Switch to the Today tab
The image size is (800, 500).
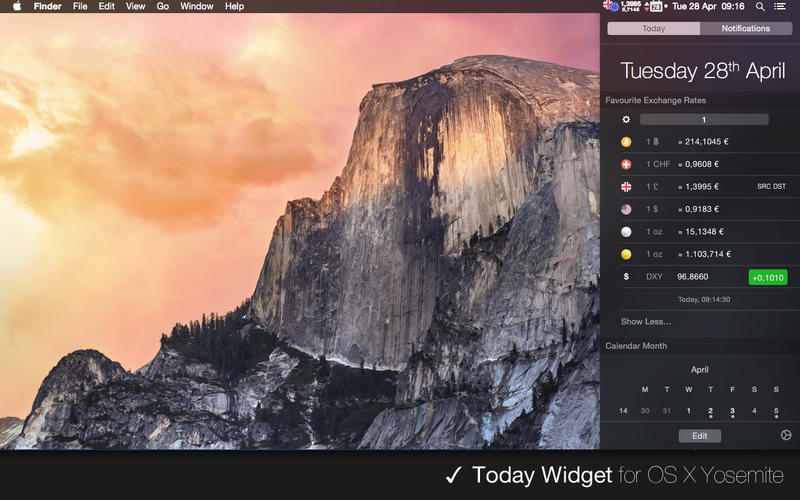pos(654,29)
